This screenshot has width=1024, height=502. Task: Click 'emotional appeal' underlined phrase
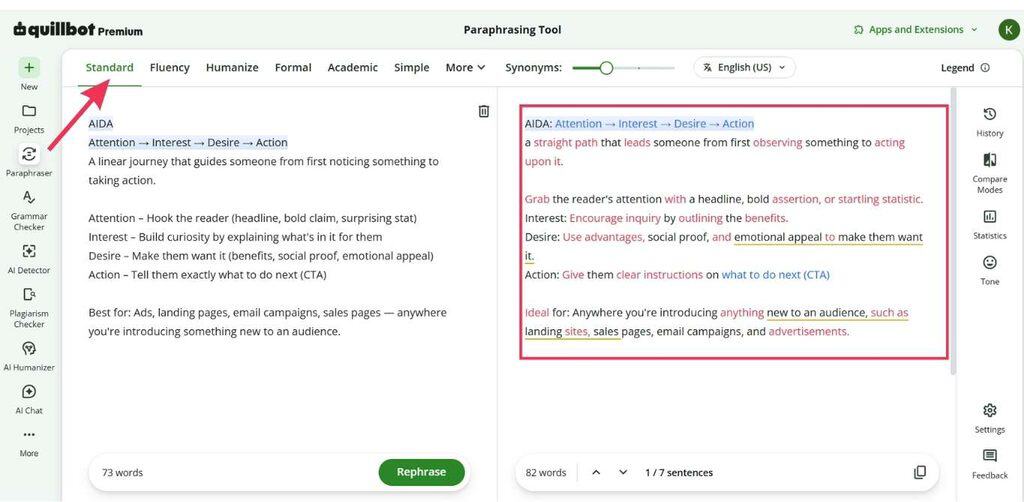coord(778,237)
